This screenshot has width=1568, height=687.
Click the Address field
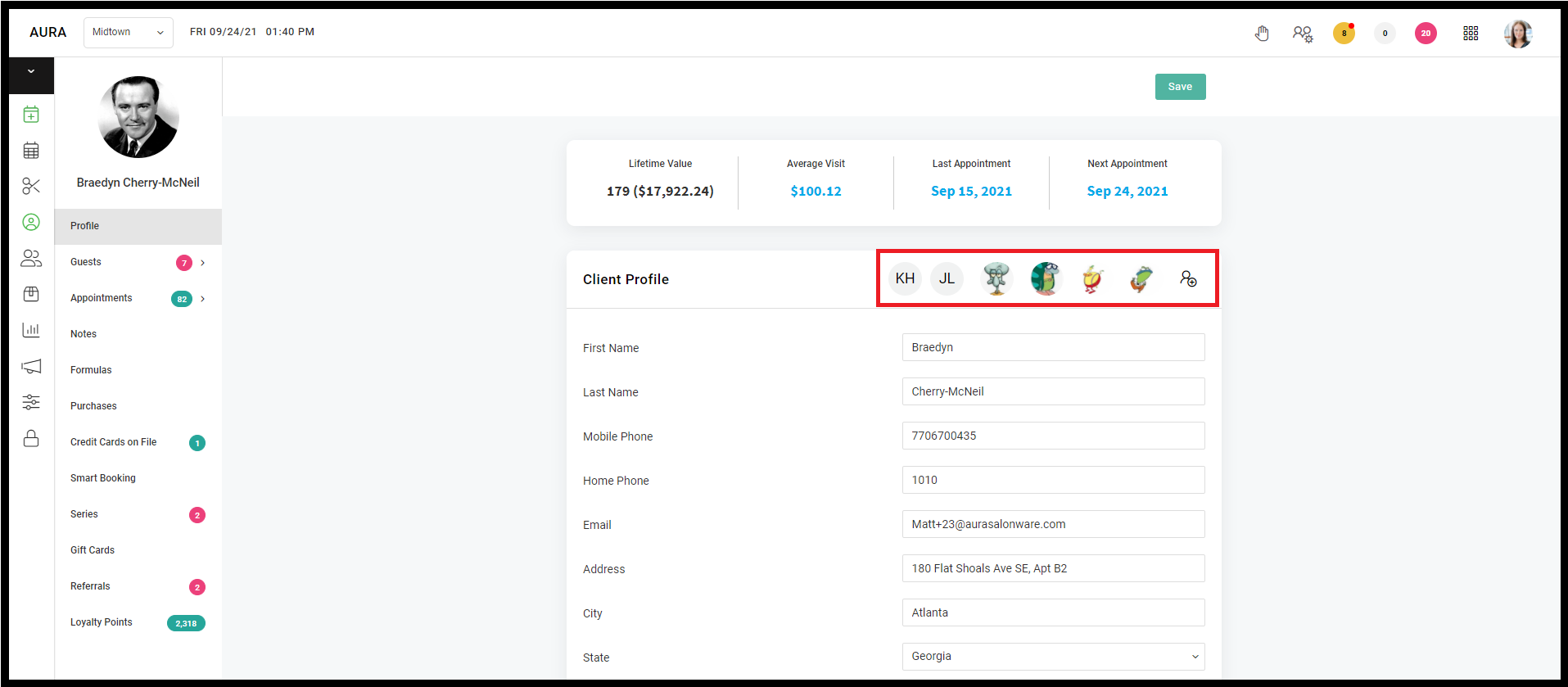(1053, 568)
